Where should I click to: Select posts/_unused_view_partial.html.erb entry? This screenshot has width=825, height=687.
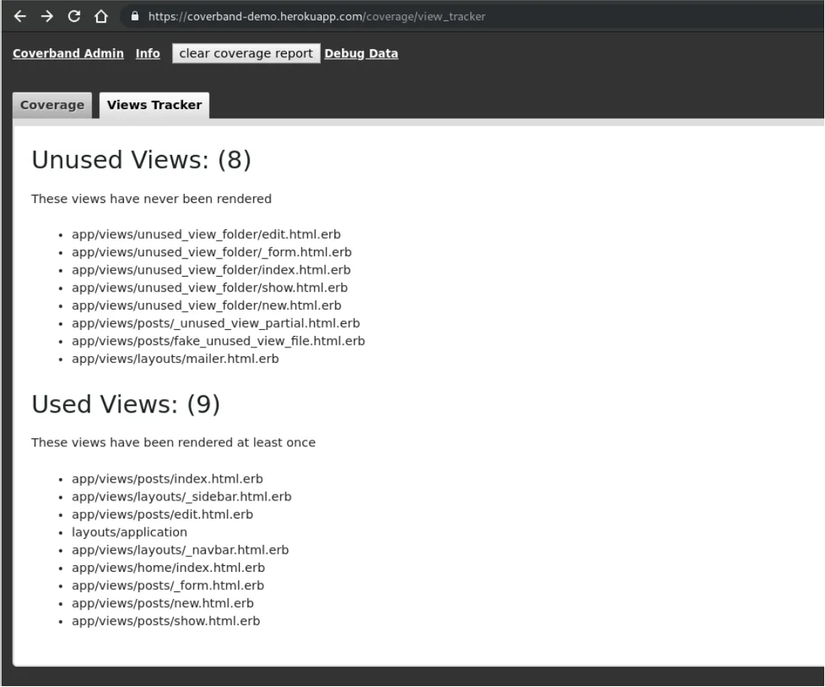tap(216, 324)
